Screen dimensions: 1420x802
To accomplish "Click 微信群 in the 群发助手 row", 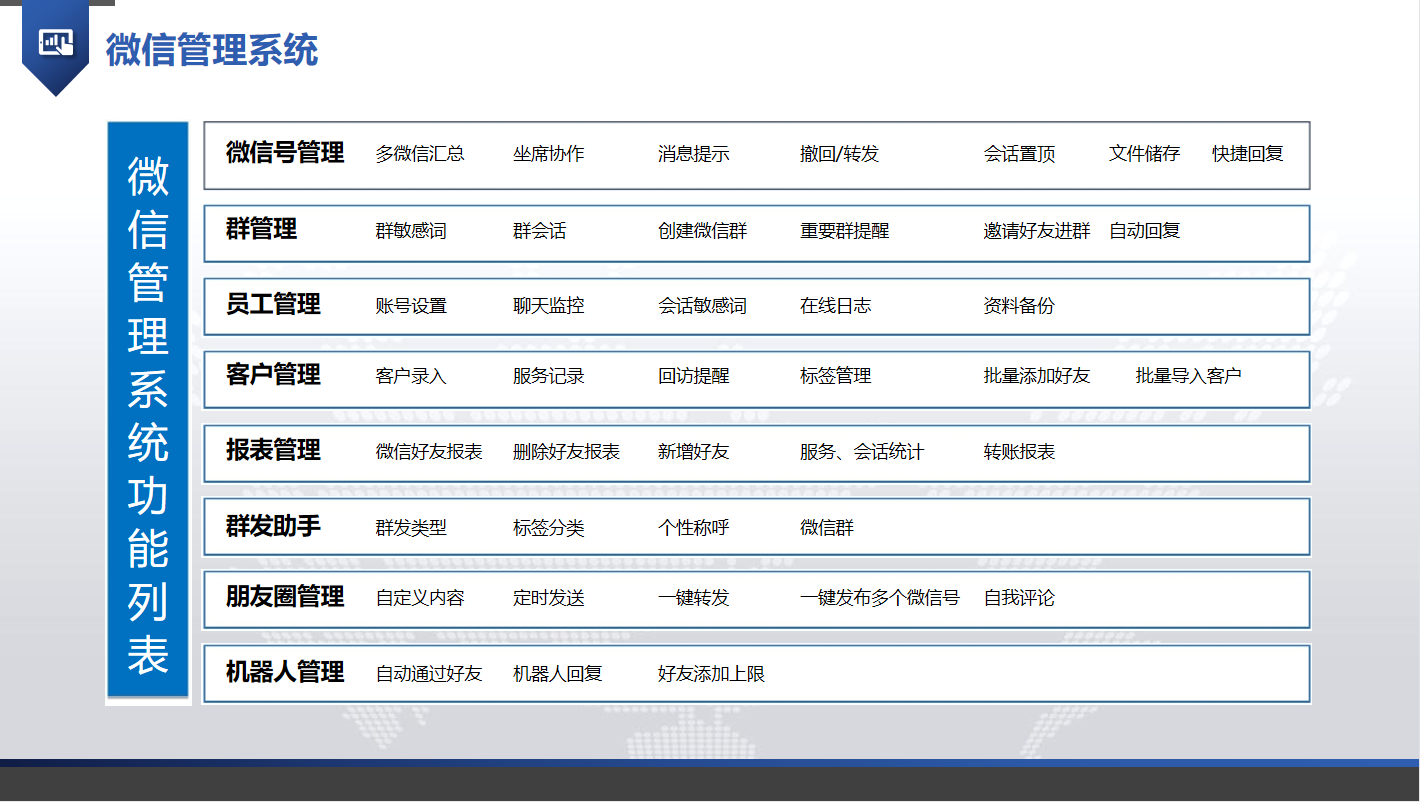I will tap(826, 528).
